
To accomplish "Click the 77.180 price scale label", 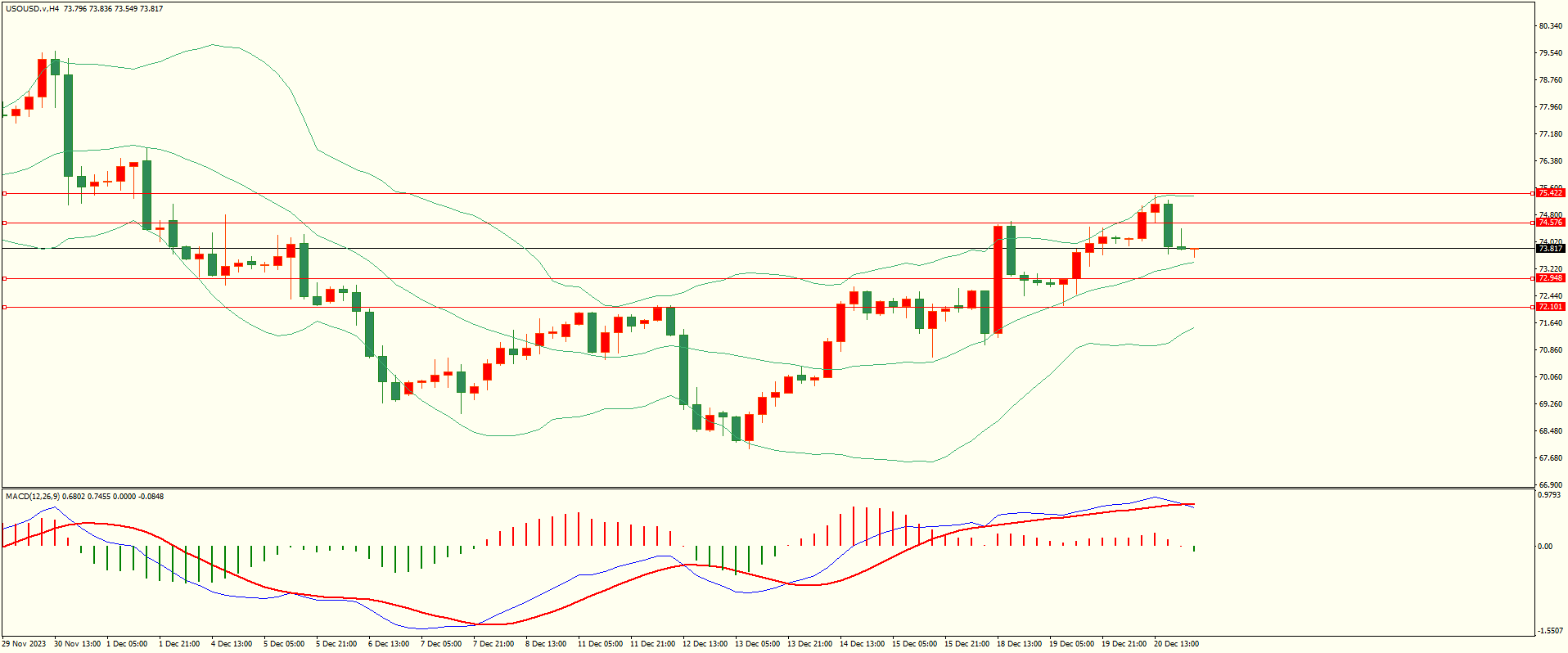I will (1551, 134).
